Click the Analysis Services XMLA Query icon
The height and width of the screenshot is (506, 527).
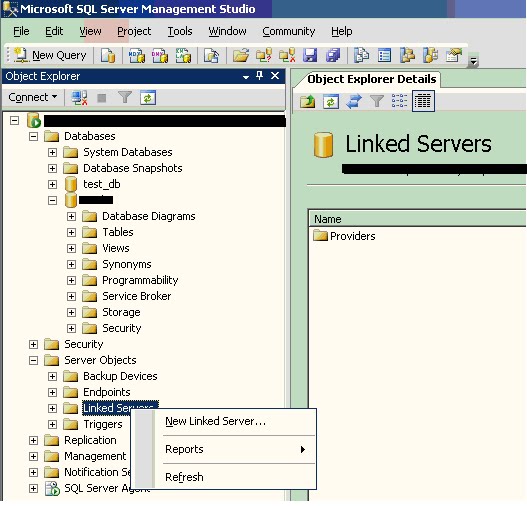tap(183, 55)
